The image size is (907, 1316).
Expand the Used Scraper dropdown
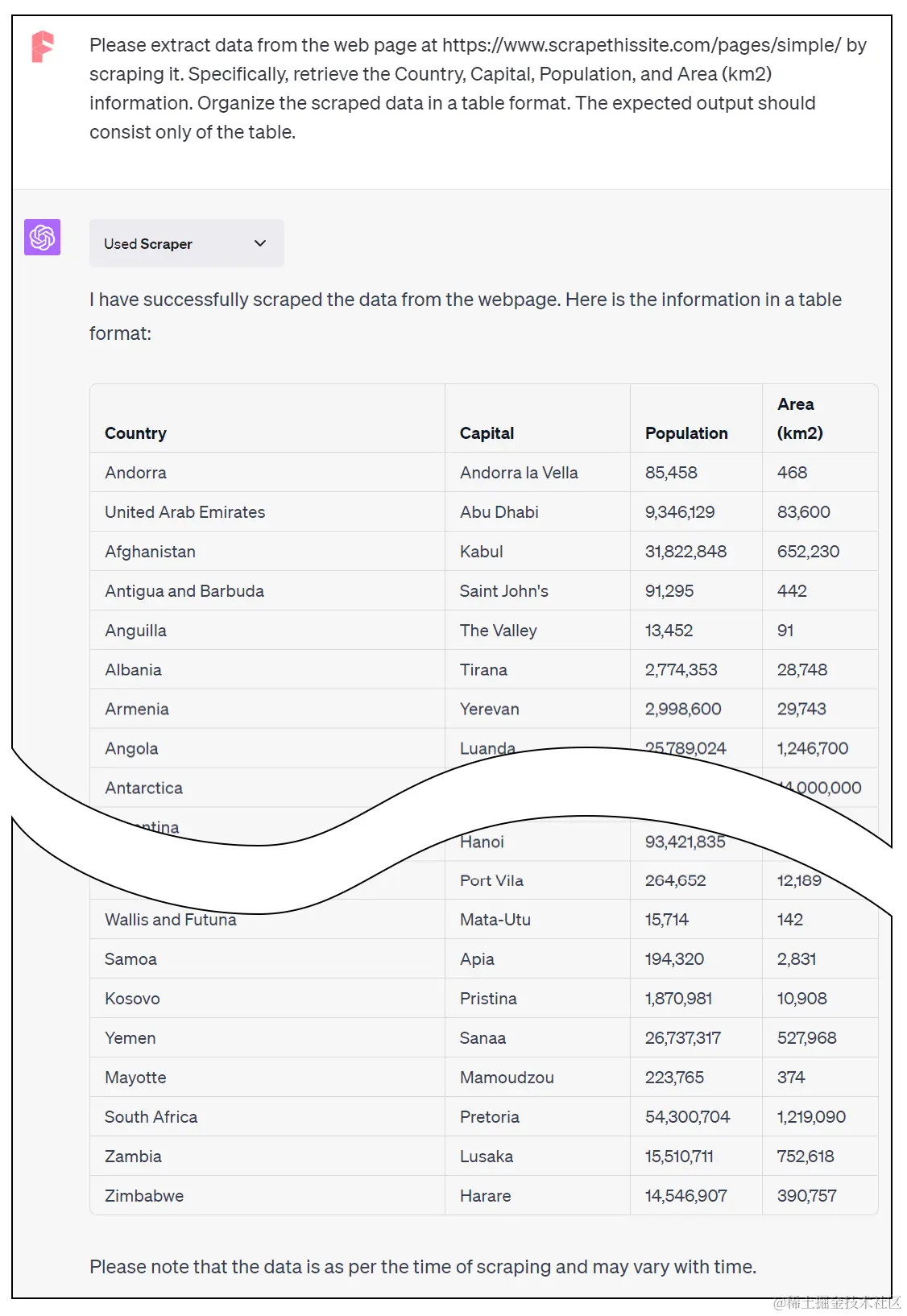[186, 243]
